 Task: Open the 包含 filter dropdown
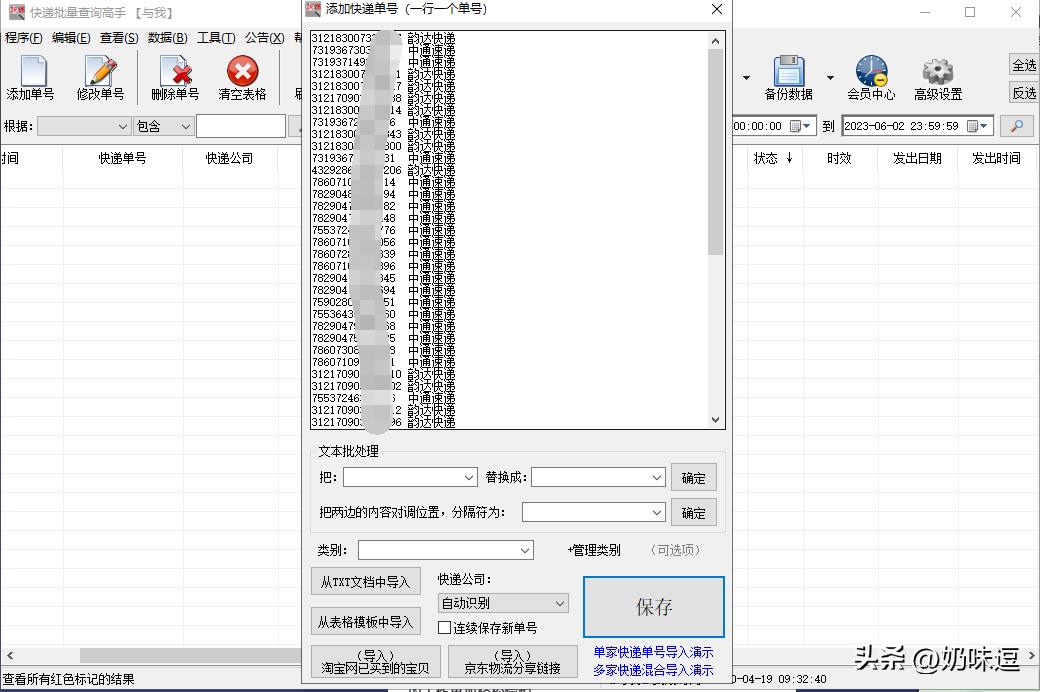[185, 126]
